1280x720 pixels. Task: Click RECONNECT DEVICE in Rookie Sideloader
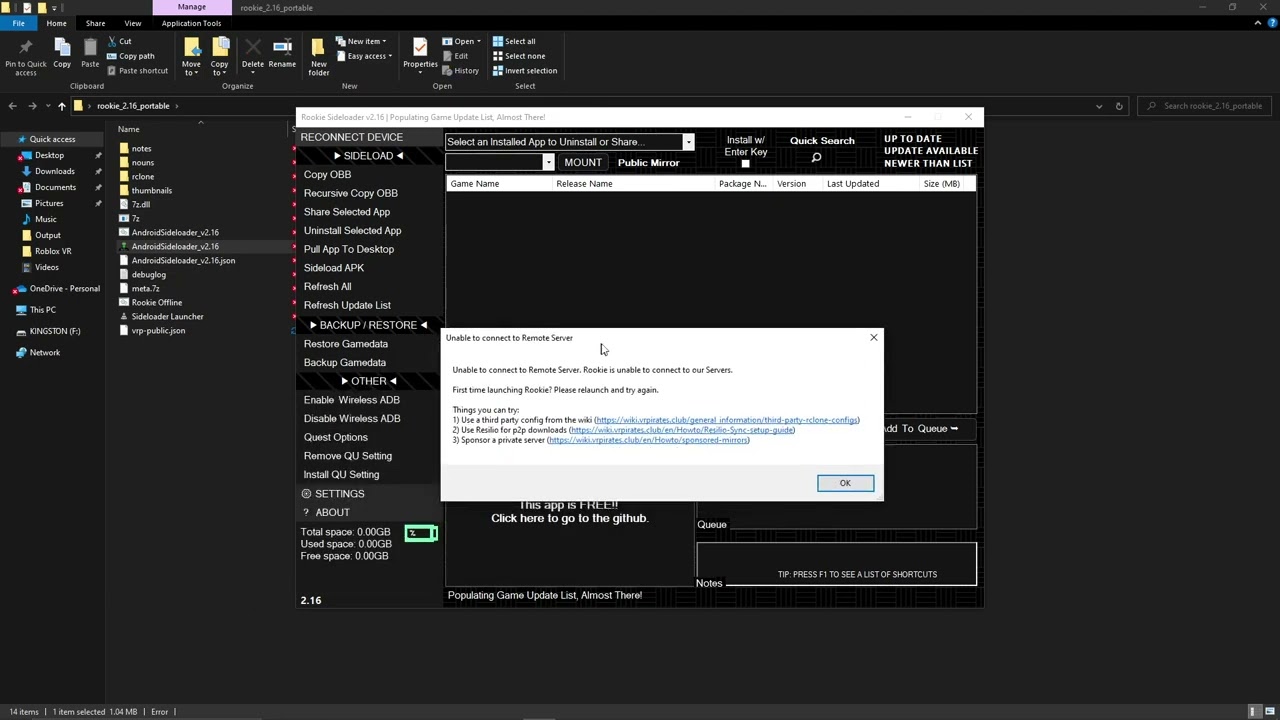coord(351,137)
